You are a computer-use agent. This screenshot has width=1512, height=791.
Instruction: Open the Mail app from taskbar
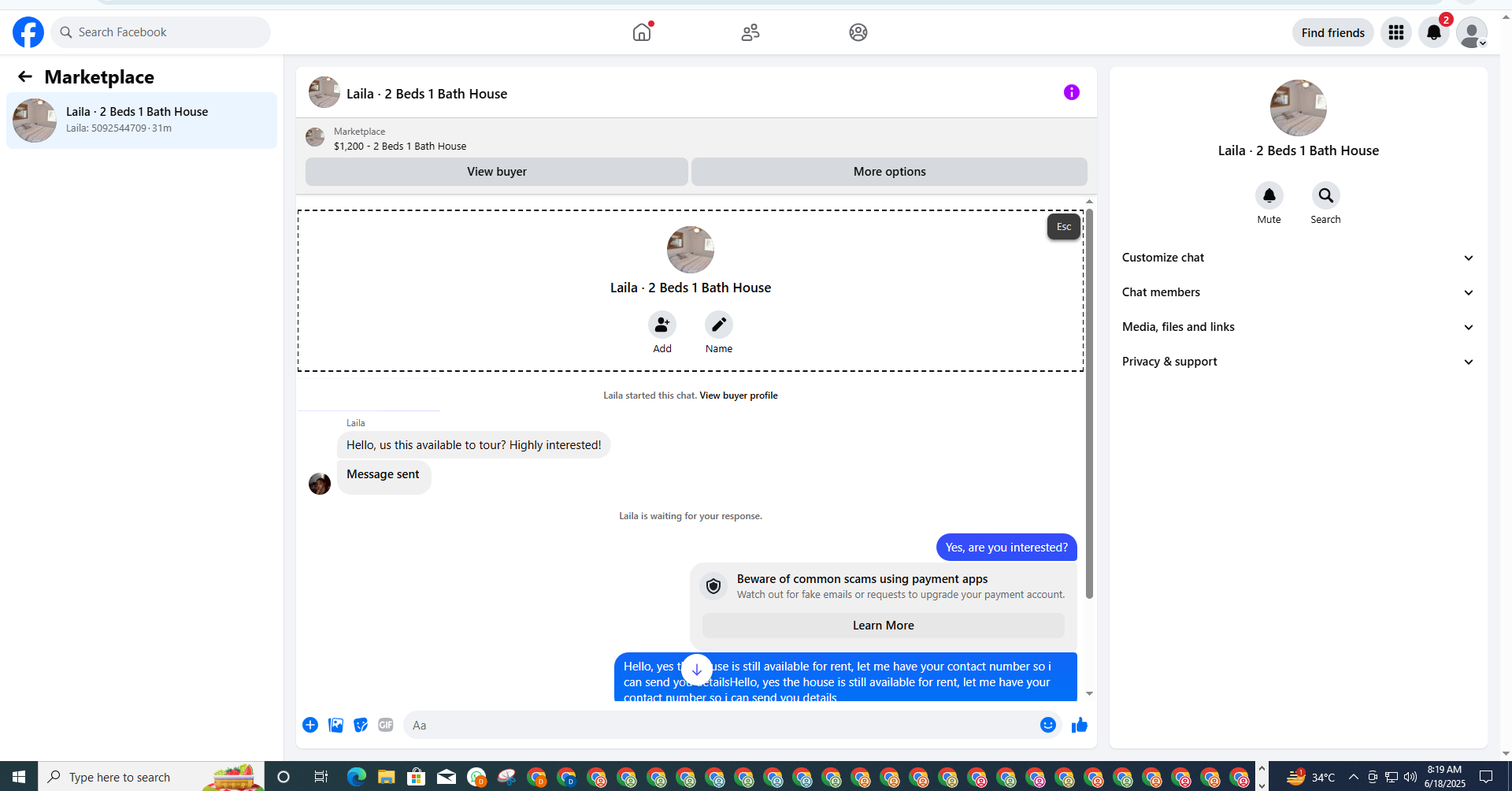(447, 777)
